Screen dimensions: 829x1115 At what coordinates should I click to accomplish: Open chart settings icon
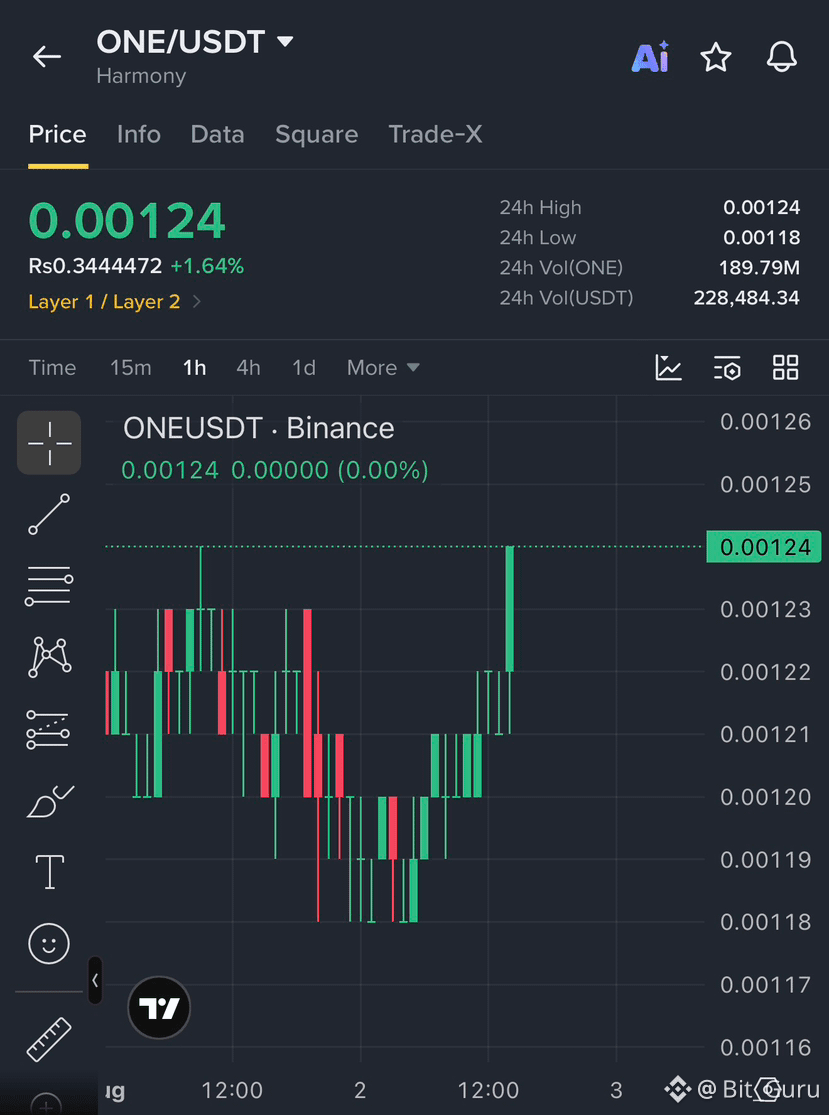tap(727, 368)
